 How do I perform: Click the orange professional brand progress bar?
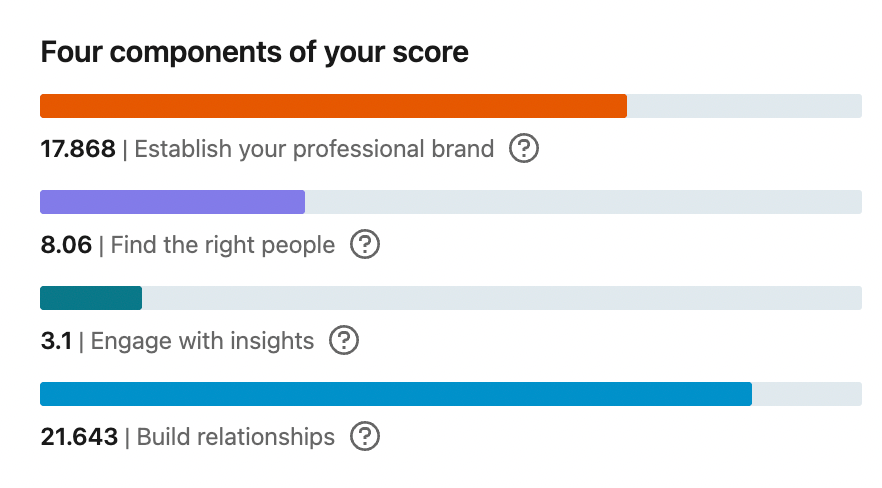(x=333, y=106)
